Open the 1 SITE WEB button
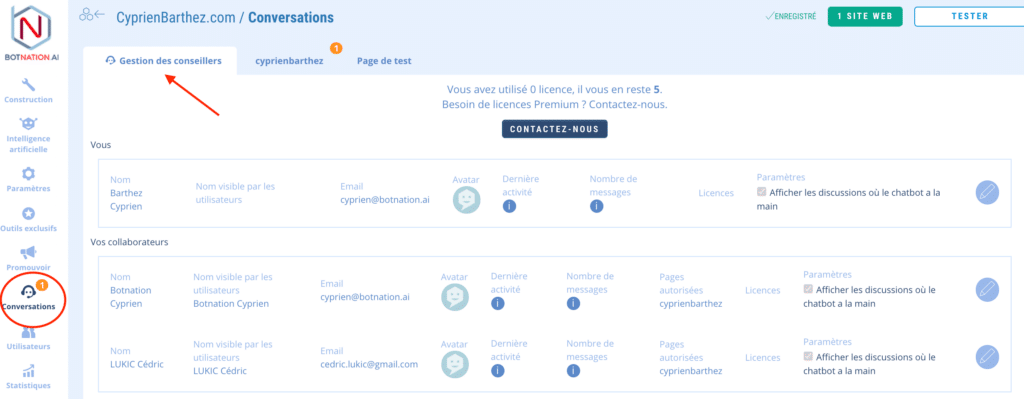Screen dimensions: 1024x399 [x=865, y=16]
